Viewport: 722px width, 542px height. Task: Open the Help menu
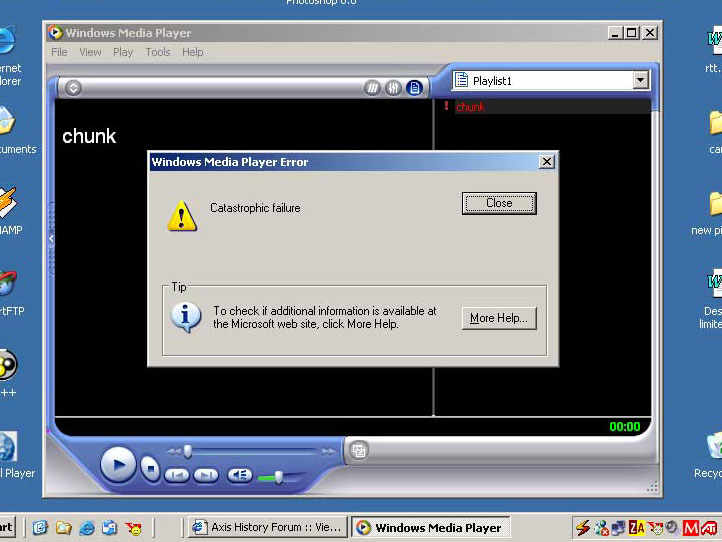point(192,52)
